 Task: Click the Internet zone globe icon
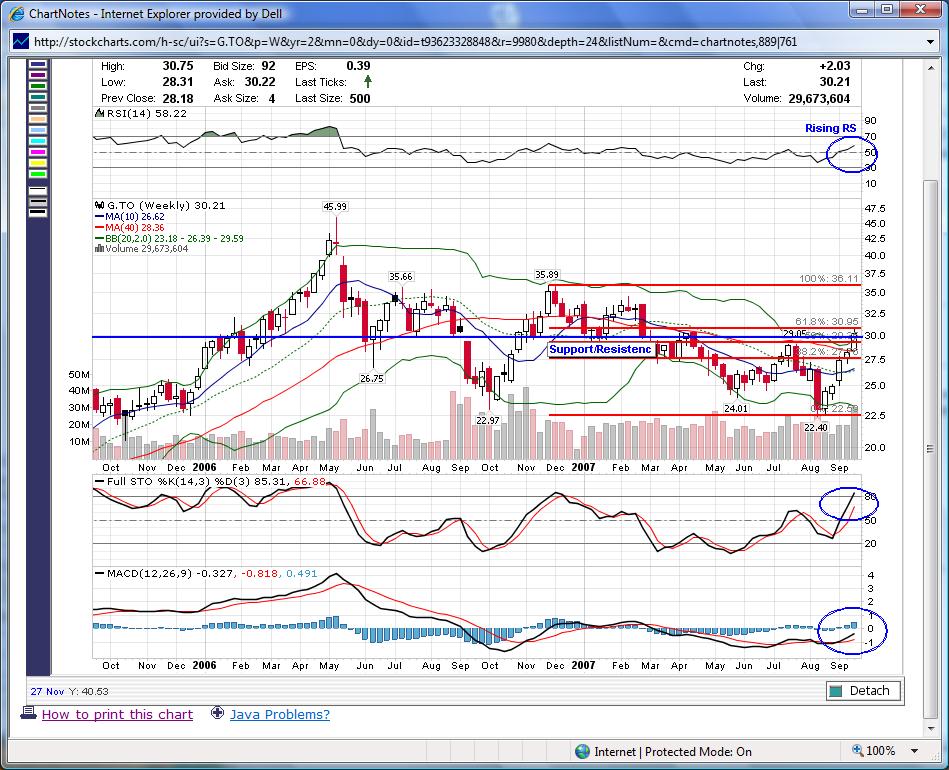[582, 751]
